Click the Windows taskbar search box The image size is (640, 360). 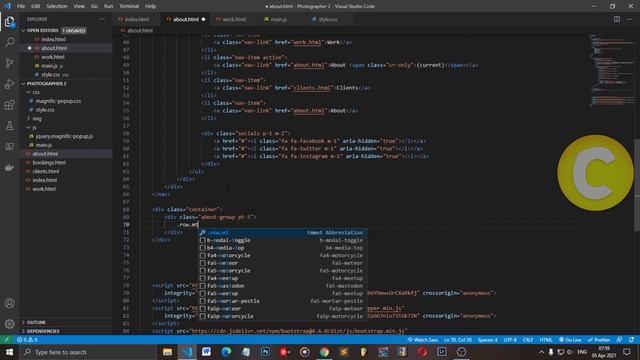click(x=88, y=352)
